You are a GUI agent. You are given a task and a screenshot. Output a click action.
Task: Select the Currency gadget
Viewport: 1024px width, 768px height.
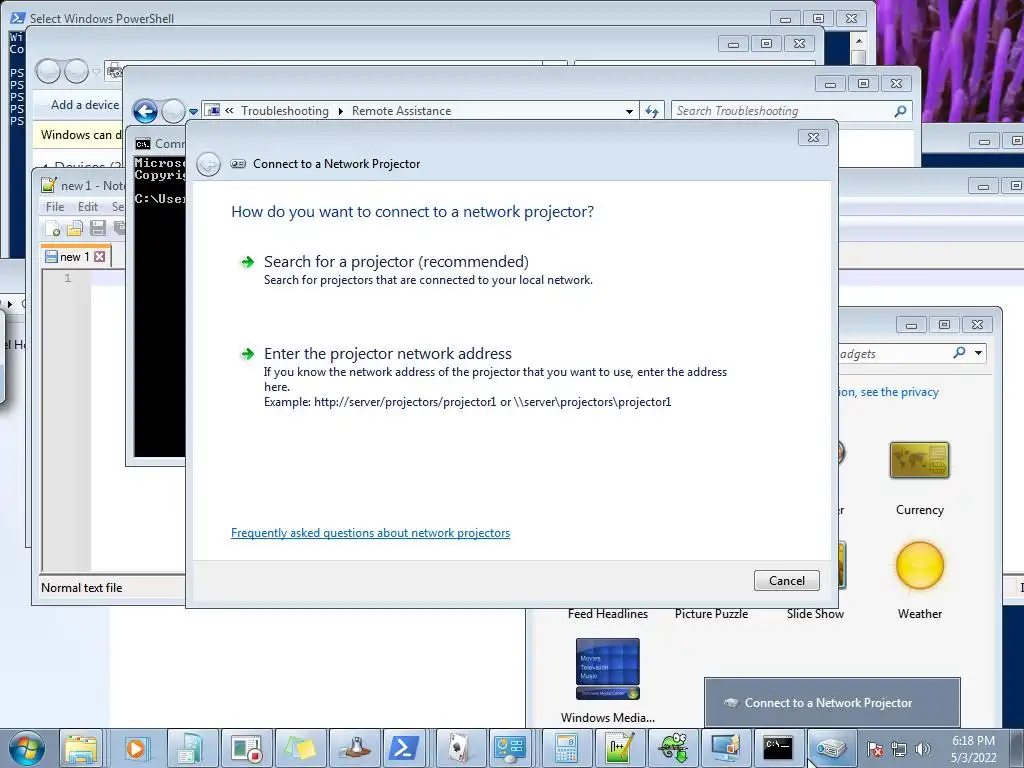920,479
